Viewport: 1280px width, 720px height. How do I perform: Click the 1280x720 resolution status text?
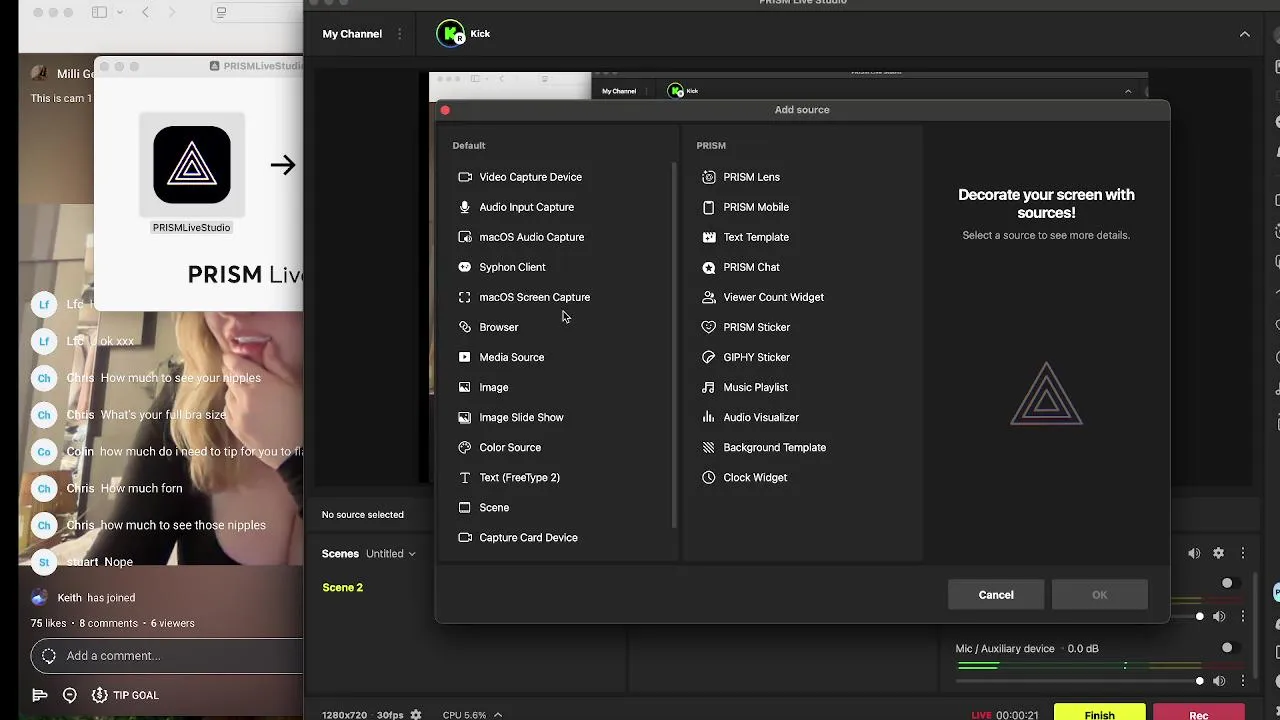tap(345, 715)
